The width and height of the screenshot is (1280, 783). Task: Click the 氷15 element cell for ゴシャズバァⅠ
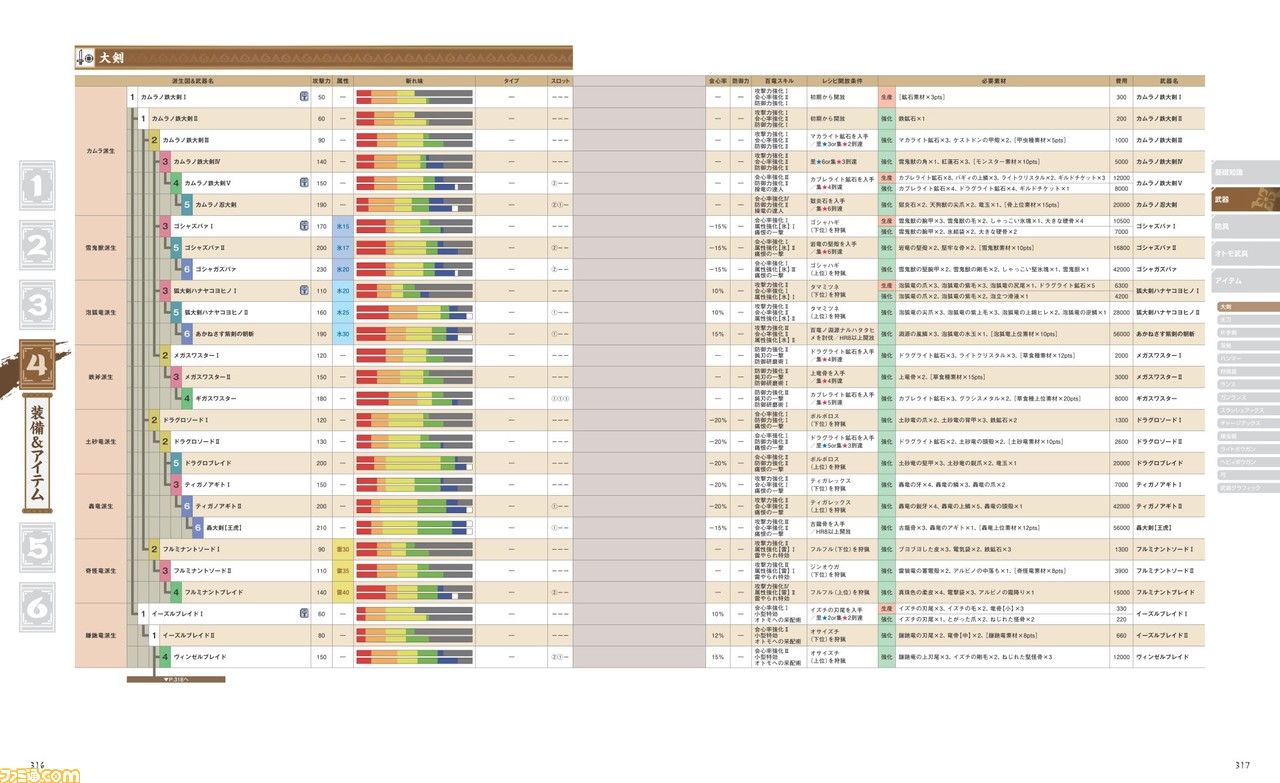343,226
